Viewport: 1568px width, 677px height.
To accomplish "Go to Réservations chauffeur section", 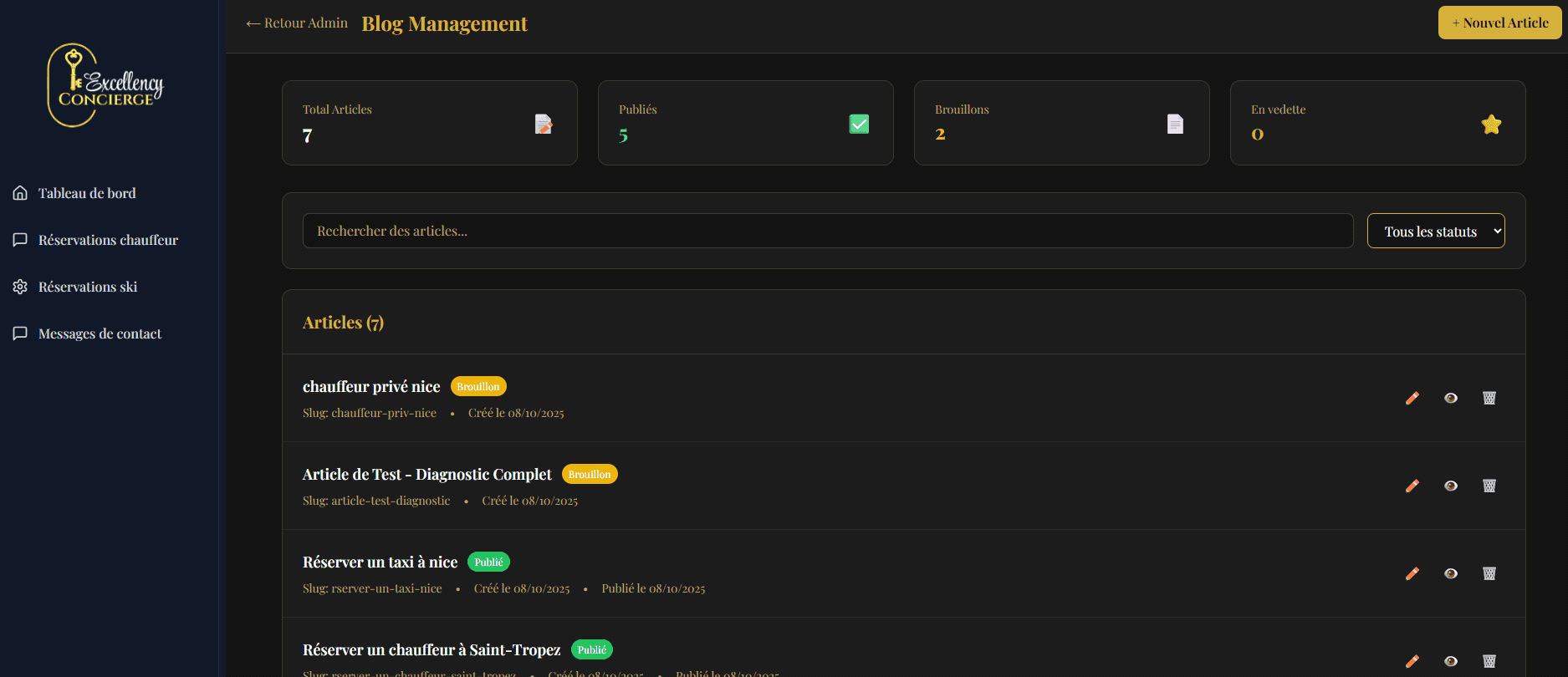I will [108, 240].
